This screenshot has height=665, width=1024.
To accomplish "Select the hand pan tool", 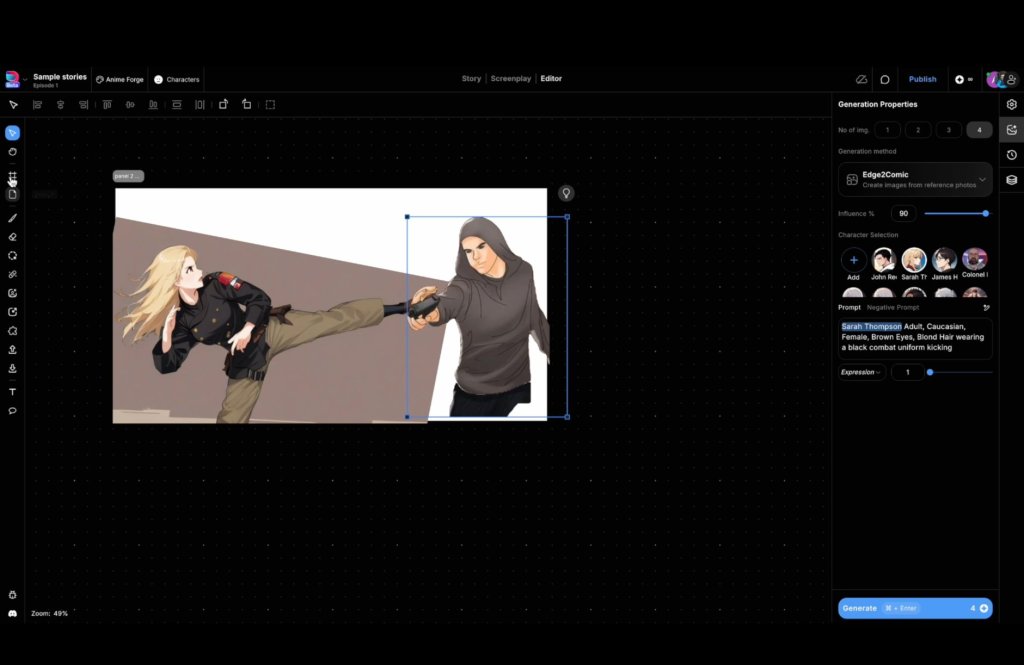I will click(13, 152).
